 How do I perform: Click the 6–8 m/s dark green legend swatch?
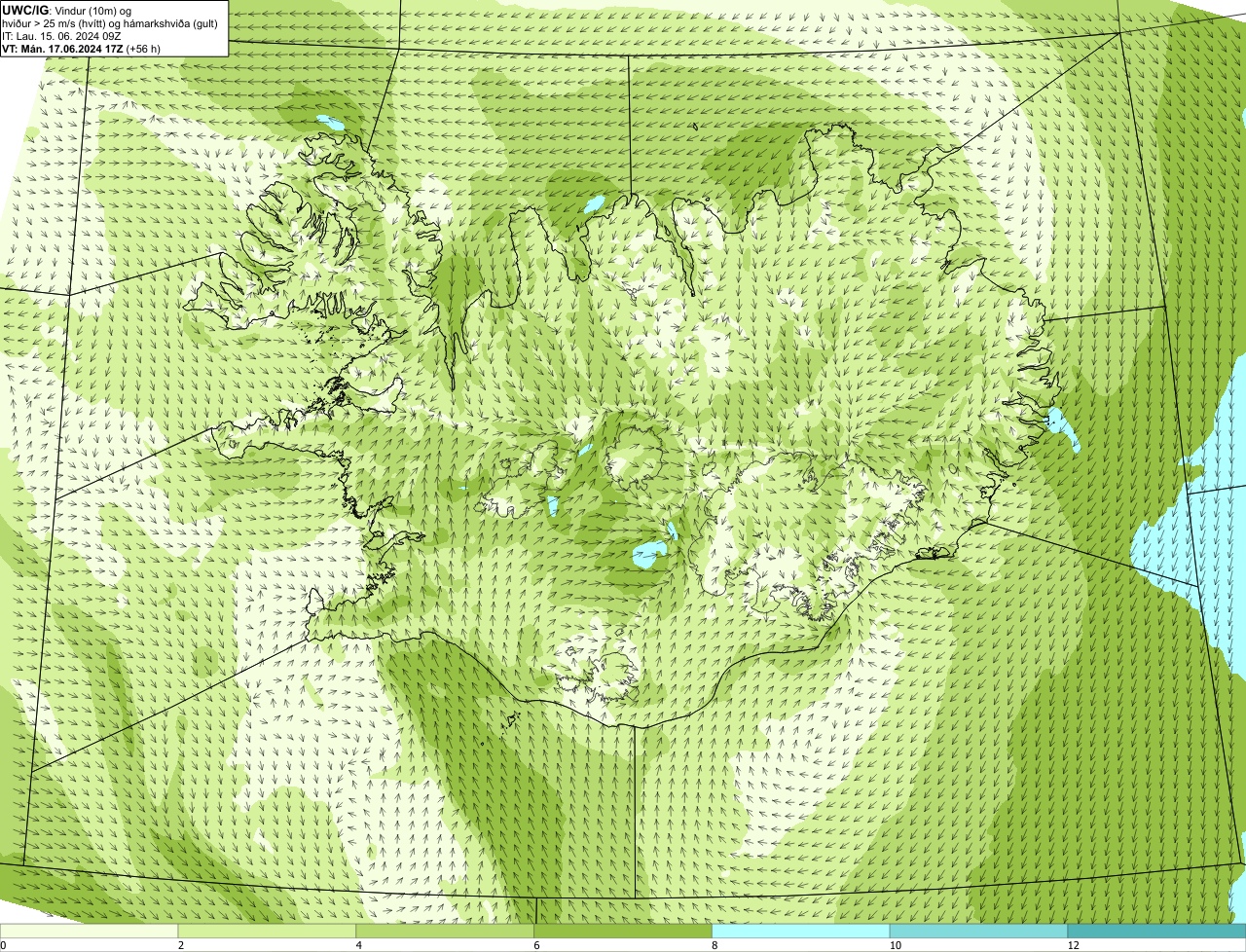624,931
